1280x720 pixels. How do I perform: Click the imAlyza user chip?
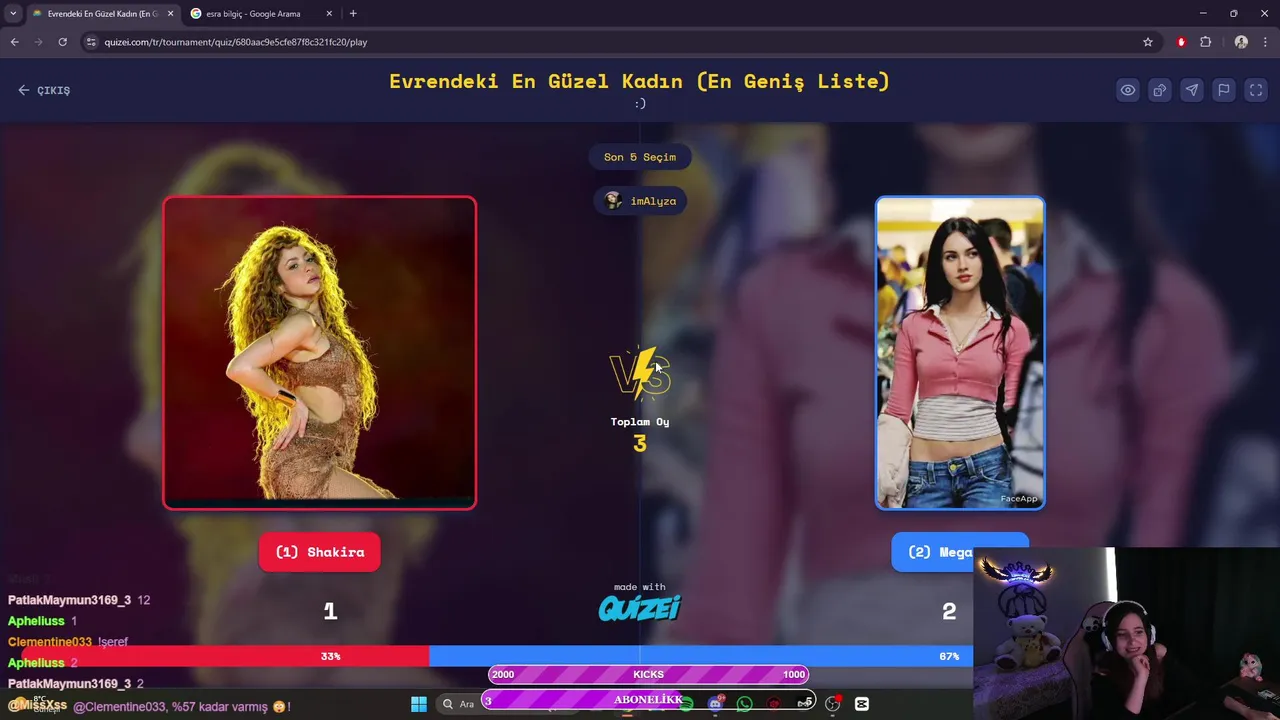coord(640,201)
